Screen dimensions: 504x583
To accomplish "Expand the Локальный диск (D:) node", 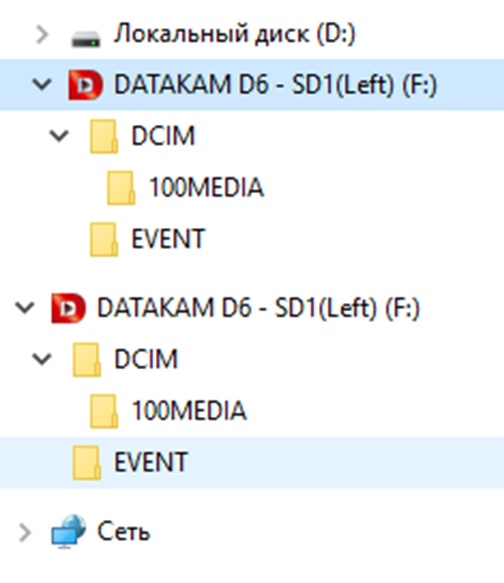I will 42,35.
